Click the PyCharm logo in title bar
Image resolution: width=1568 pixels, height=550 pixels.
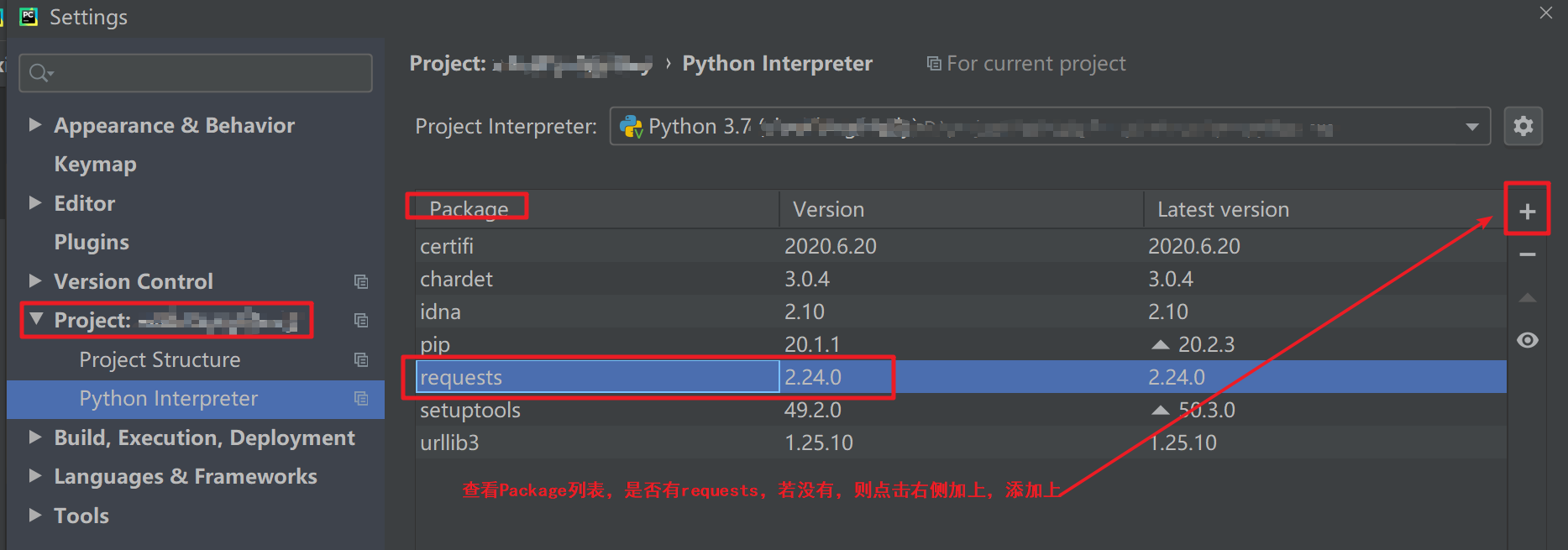tap(29, 17)
